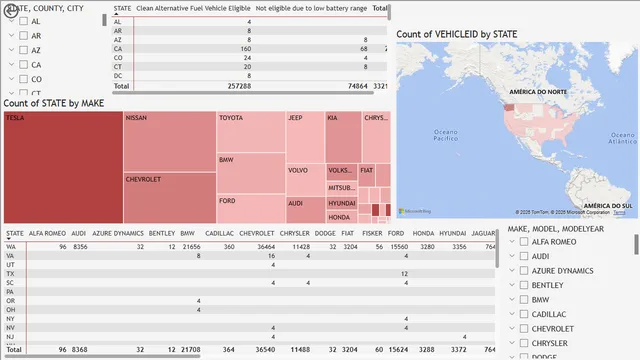Select the BMW treemap block

click(x=251, y=173)
